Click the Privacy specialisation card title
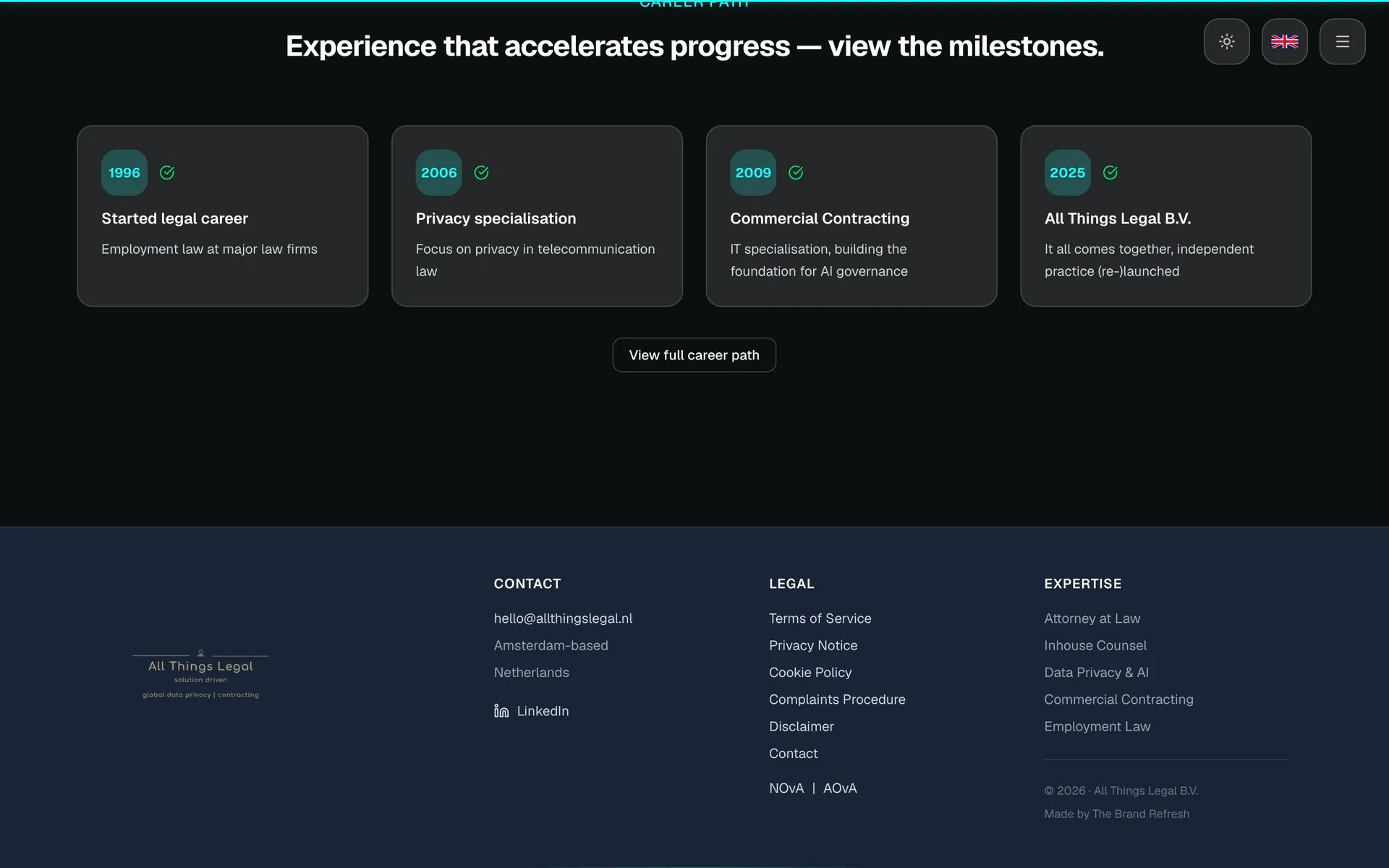This screenshot has height=868, width=1389. click(496, 218)
